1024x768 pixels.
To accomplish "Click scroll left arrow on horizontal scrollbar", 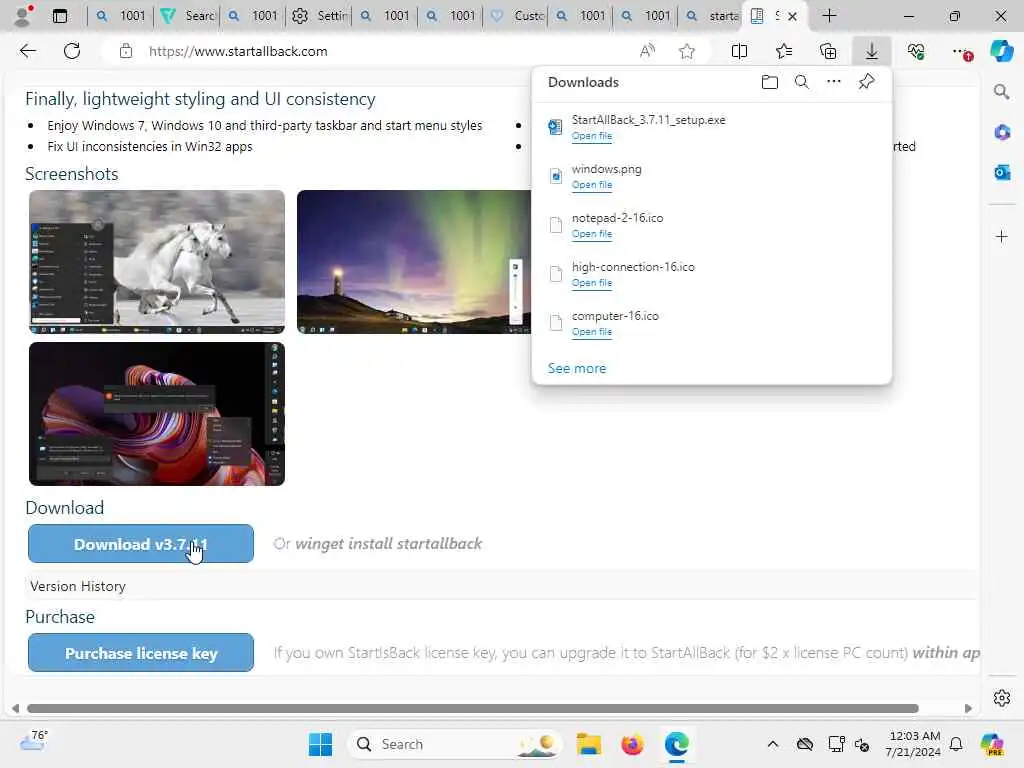I will (15, 709).
